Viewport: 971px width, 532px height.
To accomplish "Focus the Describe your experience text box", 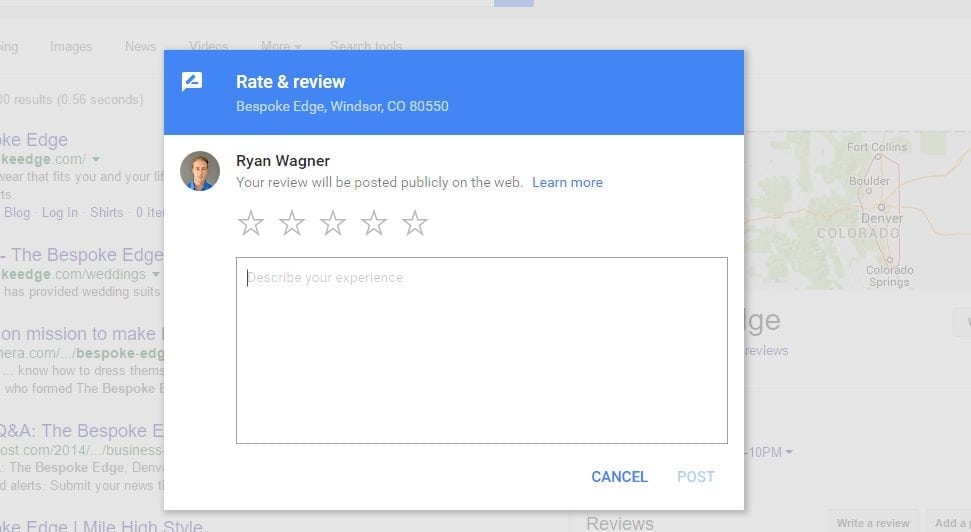I will (482, 351).
